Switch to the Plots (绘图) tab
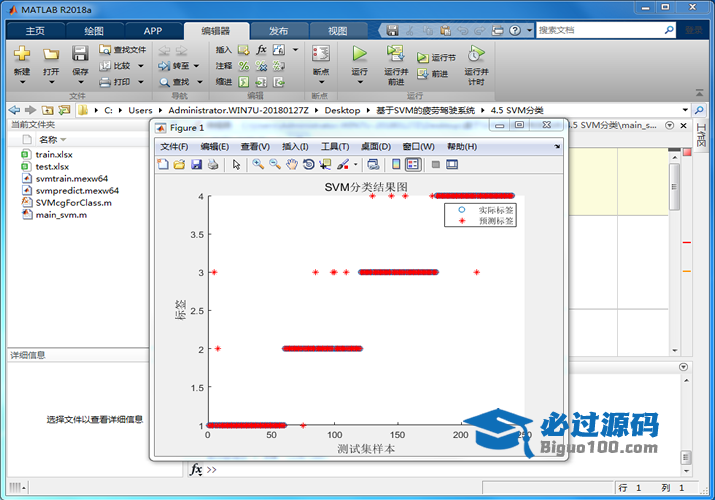The width and height of the screenshot is (715, 500). tap(94, 31)
